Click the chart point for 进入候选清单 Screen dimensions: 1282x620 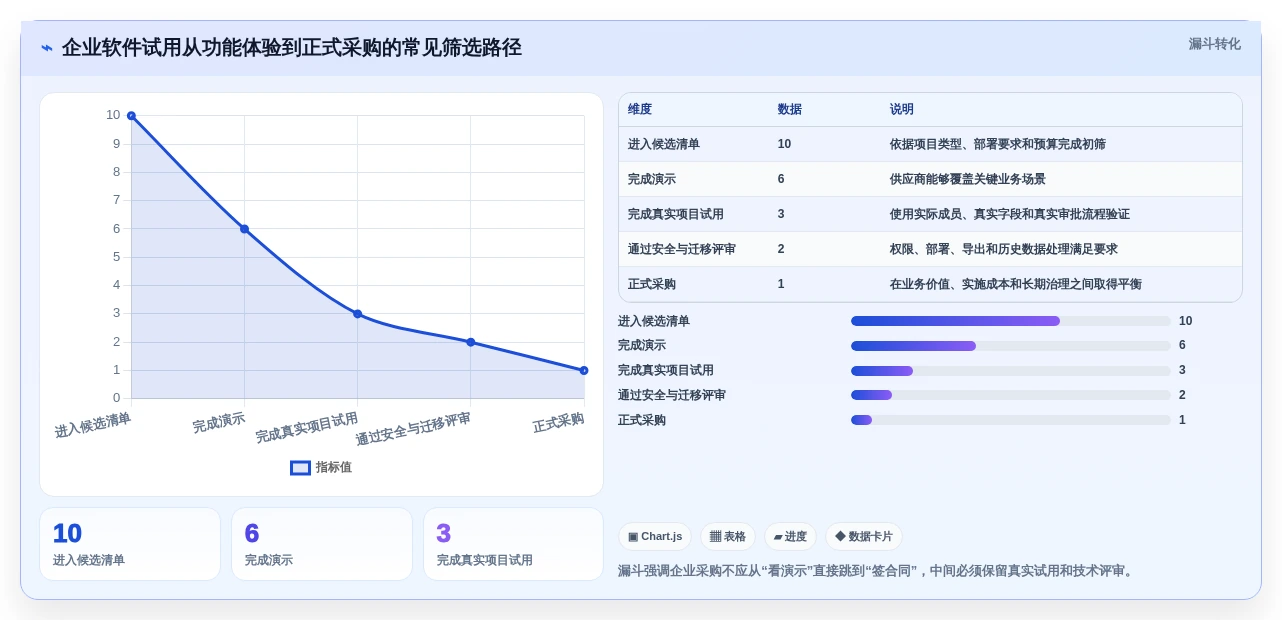coord(131,116)
